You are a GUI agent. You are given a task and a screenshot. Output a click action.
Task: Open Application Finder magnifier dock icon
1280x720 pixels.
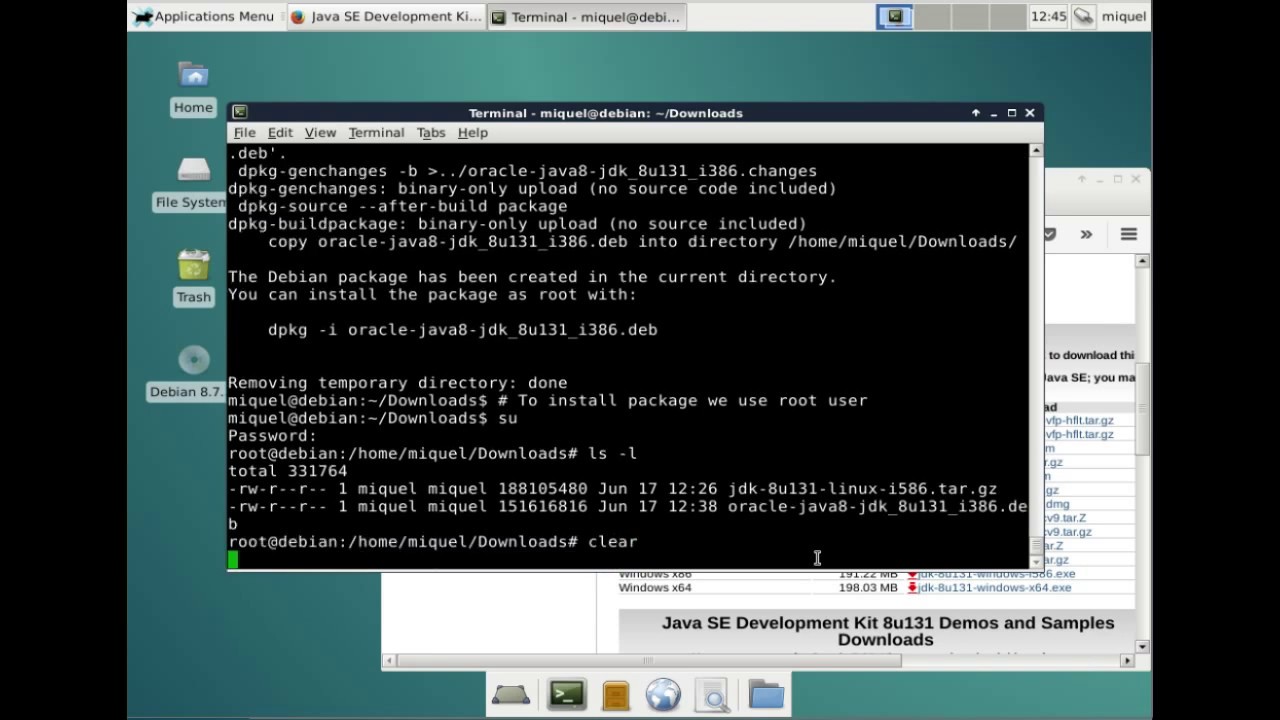click(713, 695)
